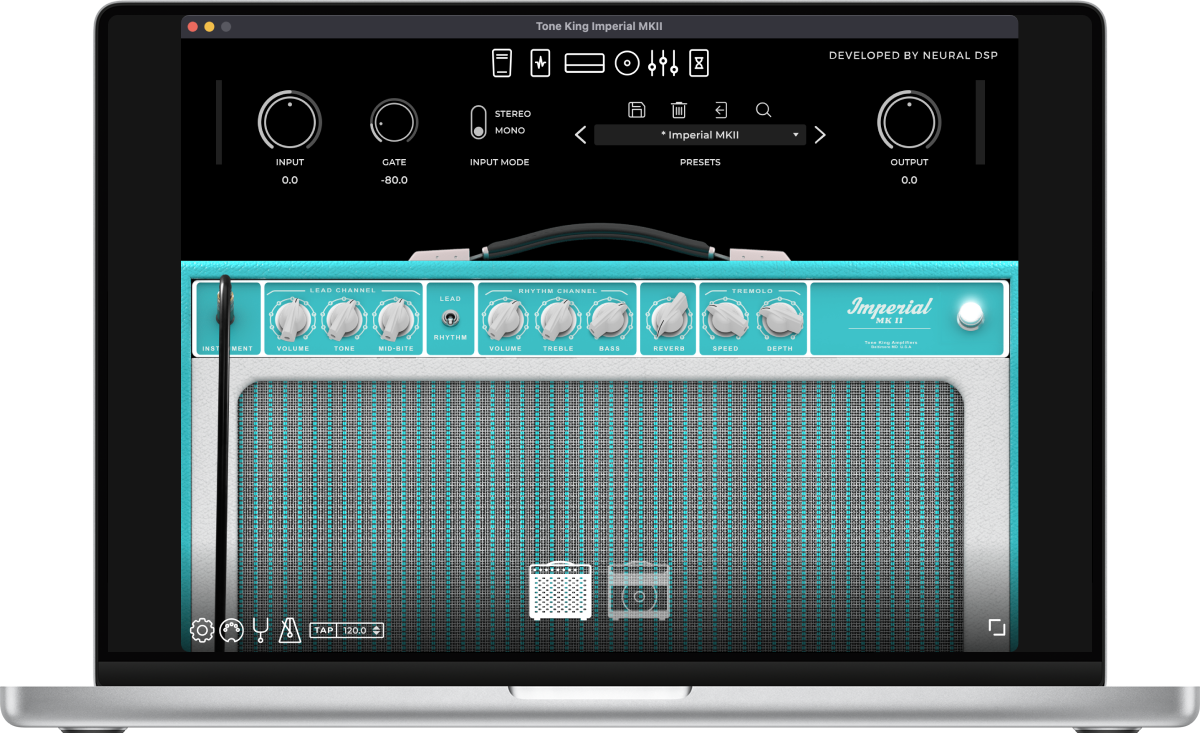Tap tempo with the TAP button
The height and width of the screenshot is (733, 1200).
(324, 630)
